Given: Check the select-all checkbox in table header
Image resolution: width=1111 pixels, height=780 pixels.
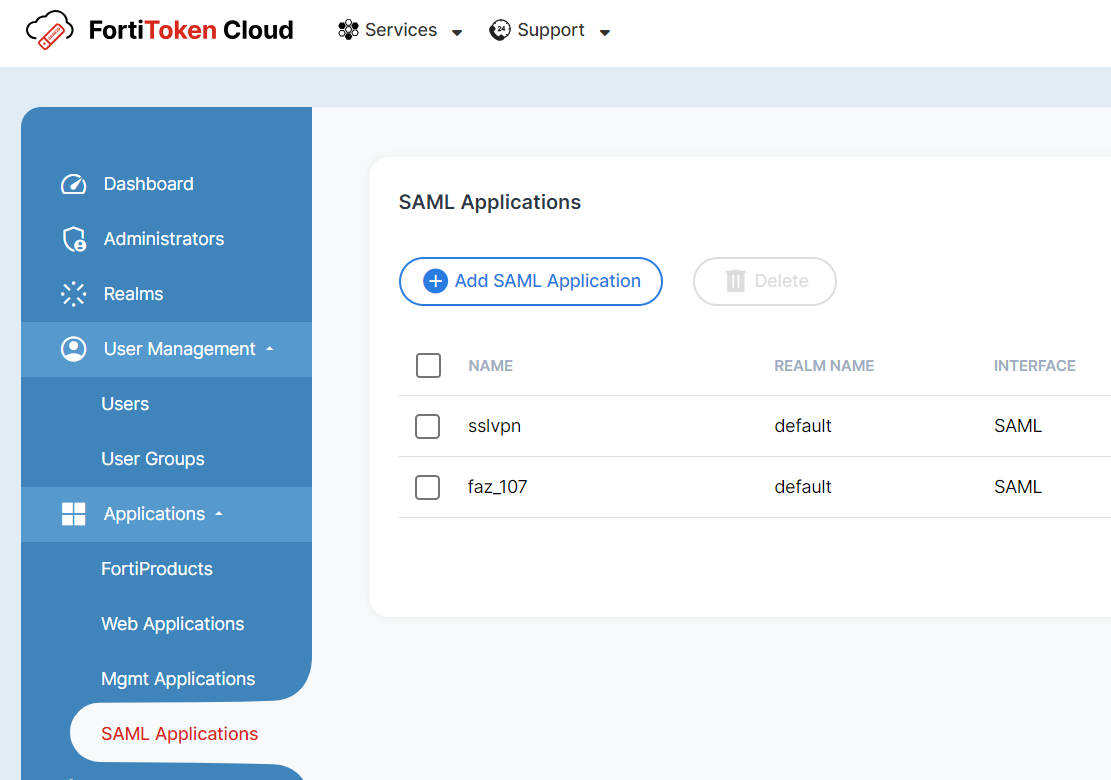Looking at the screenshot, I should tap(428, 365).
